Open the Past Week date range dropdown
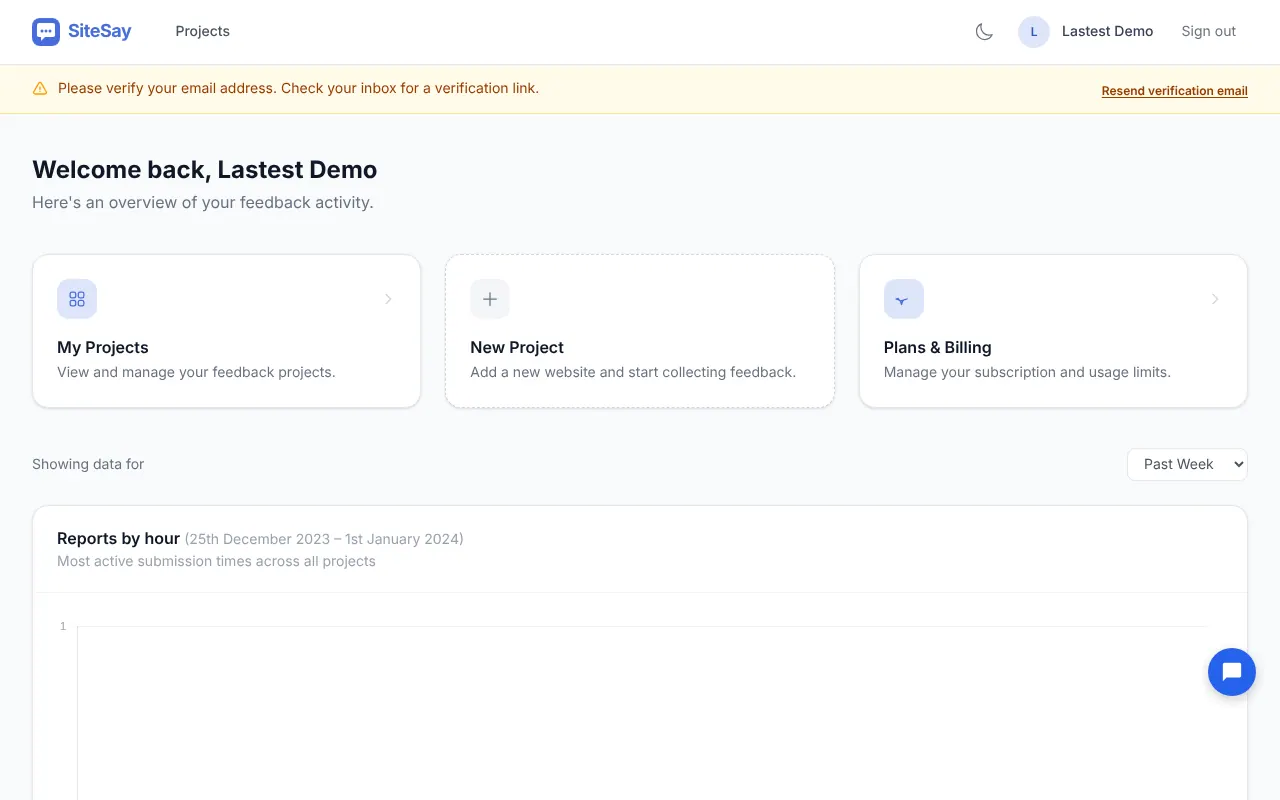The image size is (1280, 800). (1187, 464)
